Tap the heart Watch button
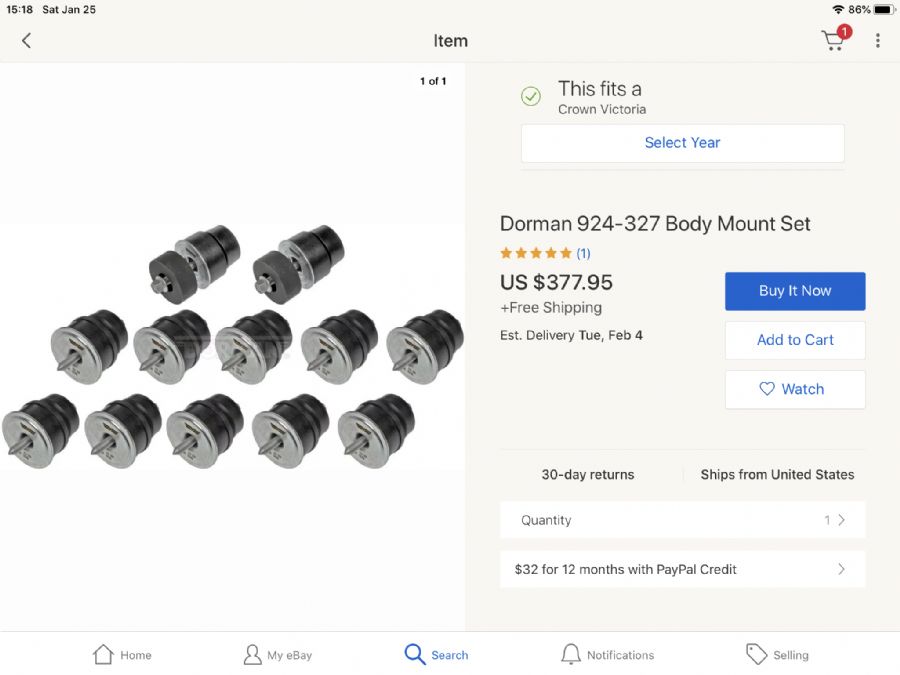Viewport: 900px width, 675px height. pos(795,389)
